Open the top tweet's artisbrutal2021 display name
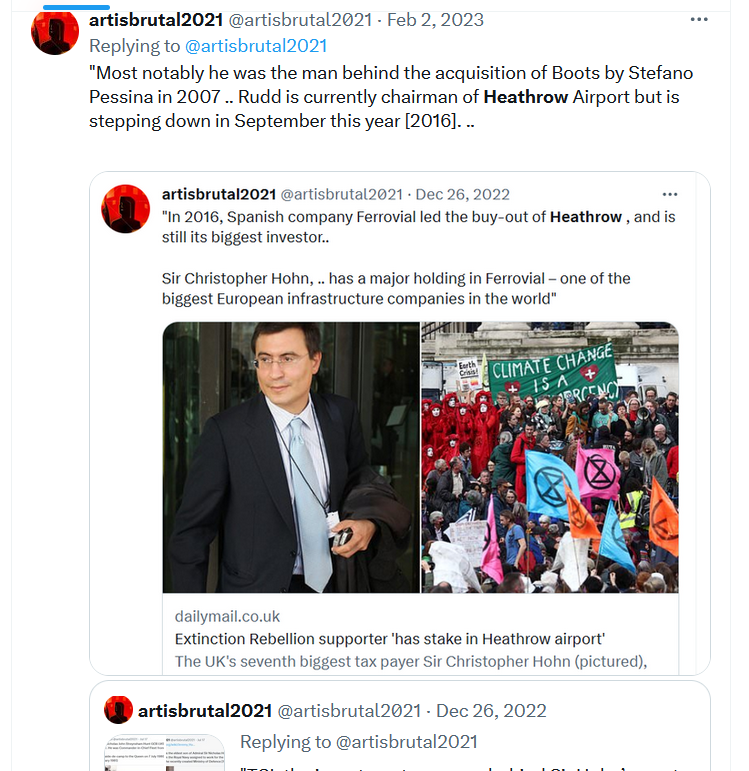 point(156,20)
